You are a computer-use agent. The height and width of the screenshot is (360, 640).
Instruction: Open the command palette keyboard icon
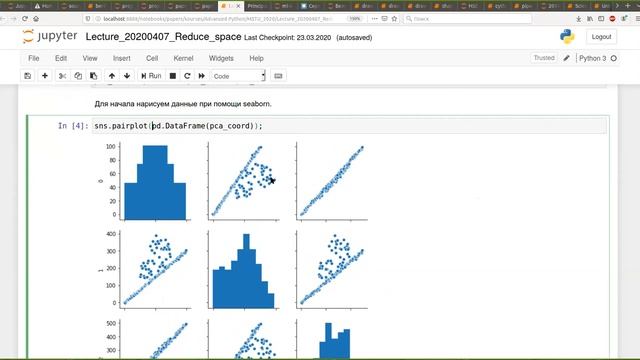tap(278, 76)
